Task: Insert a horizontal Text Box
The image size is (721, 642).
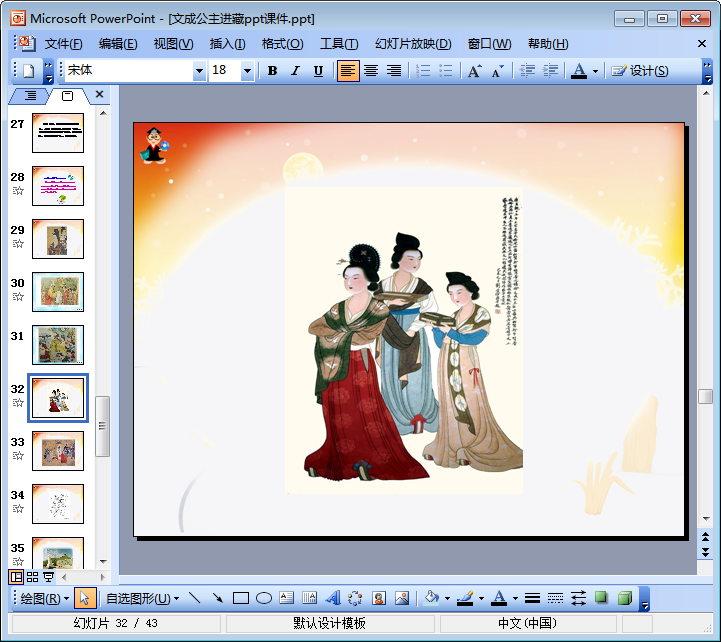Action: (x=286, y=598)
